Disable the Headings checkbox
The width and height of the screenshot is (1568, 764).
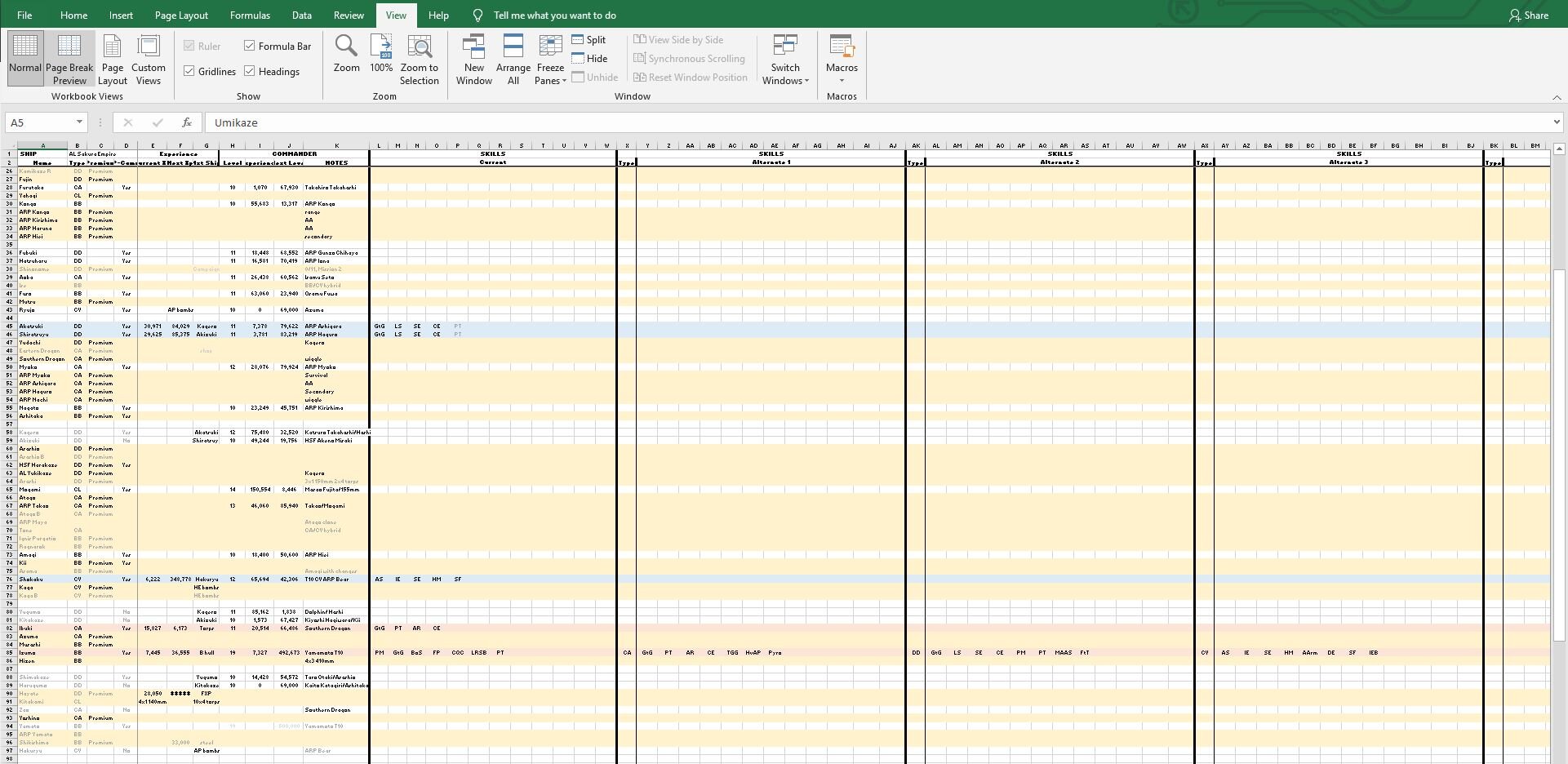(x=250, y=72)
